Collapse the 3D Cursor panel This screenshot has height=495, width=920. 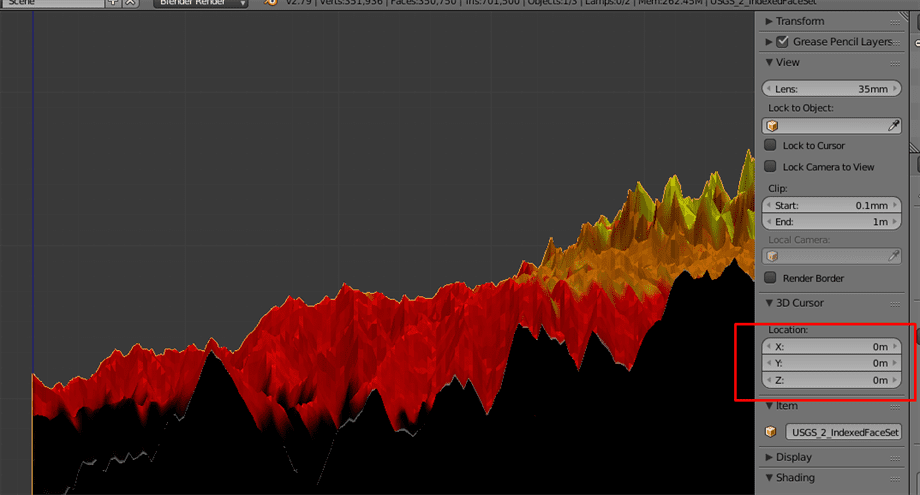coord(769,303)
